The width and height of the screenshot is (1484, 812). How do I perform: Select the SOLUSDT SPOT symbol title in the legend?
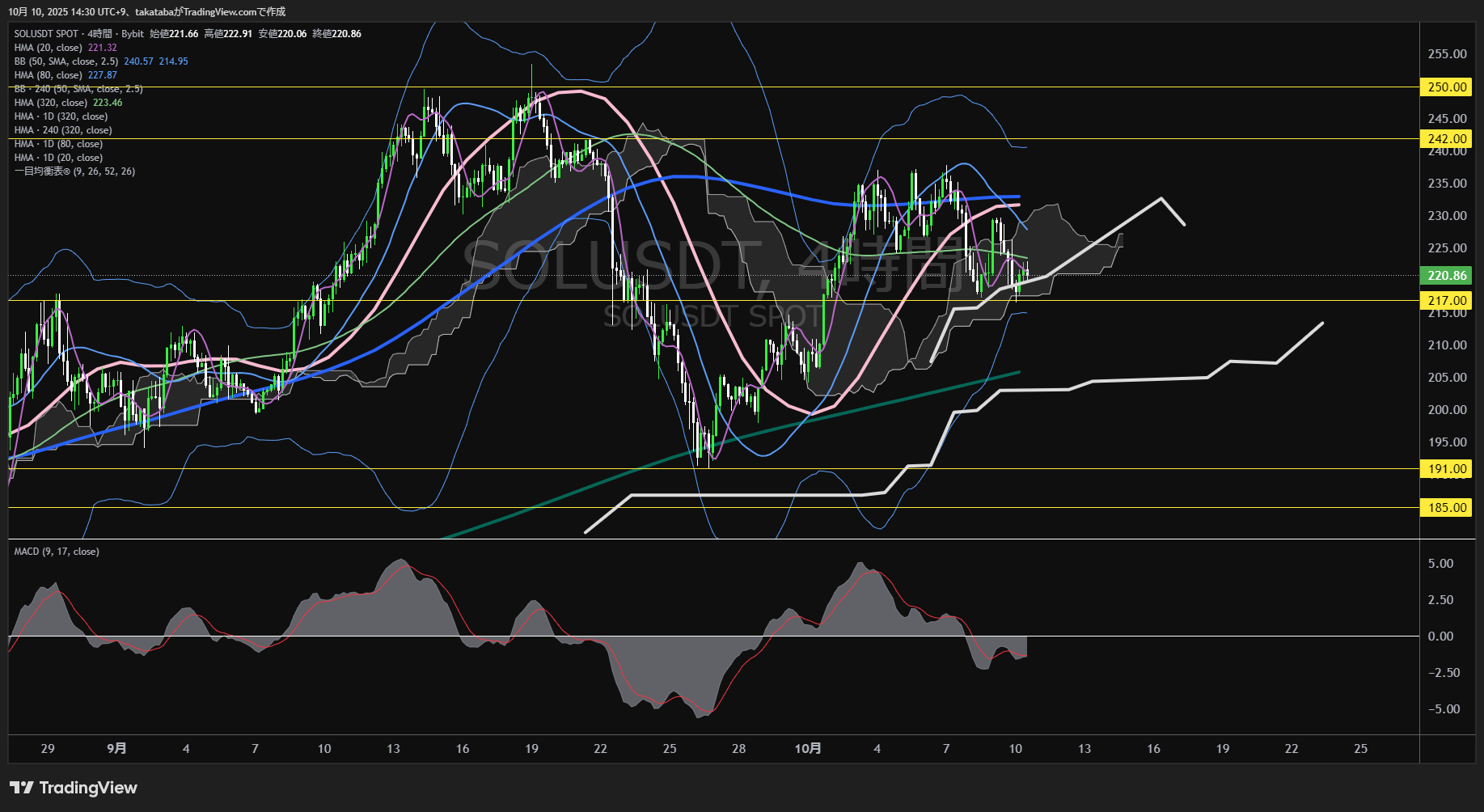point(46,34)
